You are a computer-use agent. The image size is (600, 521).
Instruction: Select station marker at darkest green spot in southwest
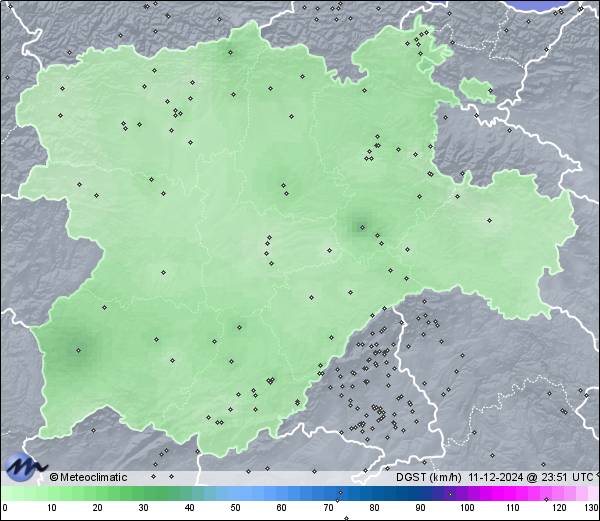tap(78, 350)
